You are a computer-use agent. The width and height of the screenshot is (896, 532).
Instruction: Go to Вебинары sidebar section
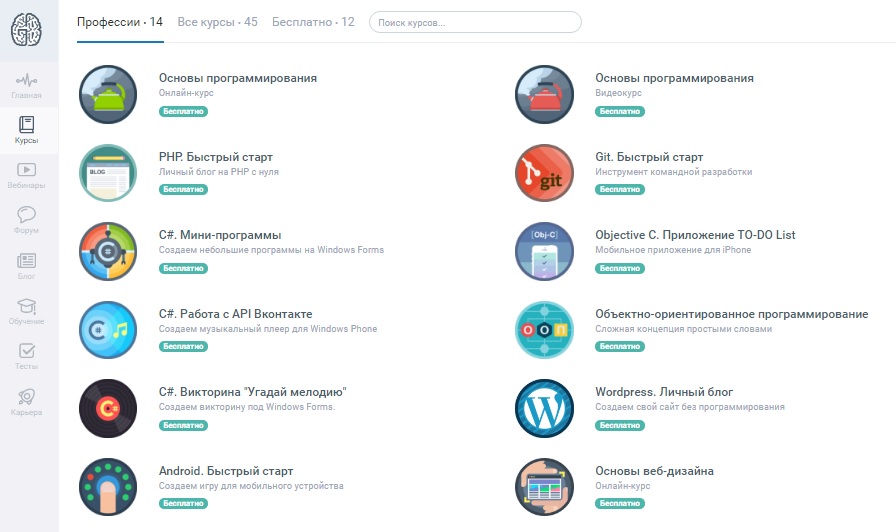tap(27, 176)
